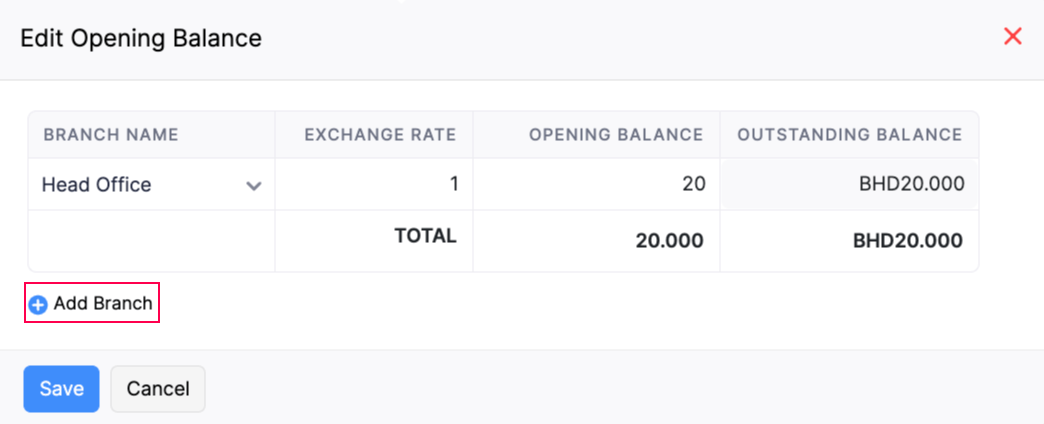Click the empty branch cell in TOTAL row

(x=151, y=240)
